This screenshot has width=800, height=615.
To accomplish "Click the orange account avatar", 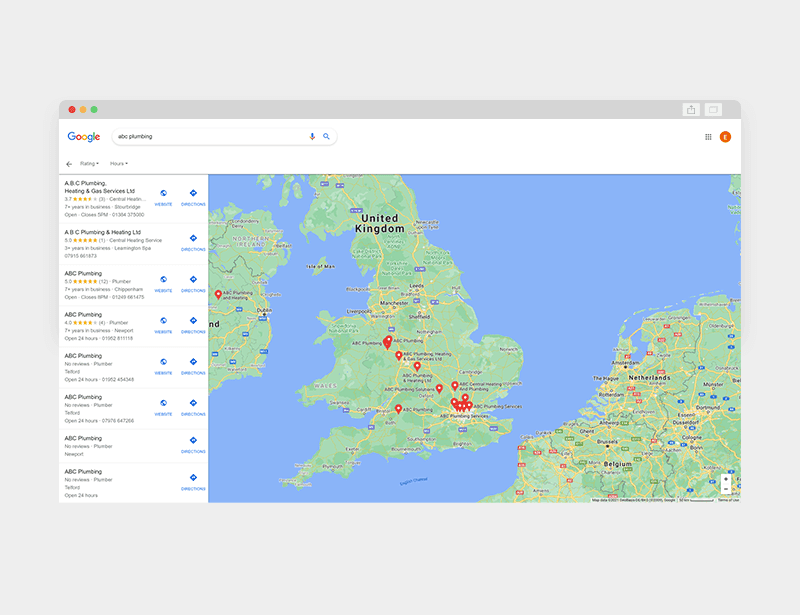I will pyautogui.click(x=725, y=137).
